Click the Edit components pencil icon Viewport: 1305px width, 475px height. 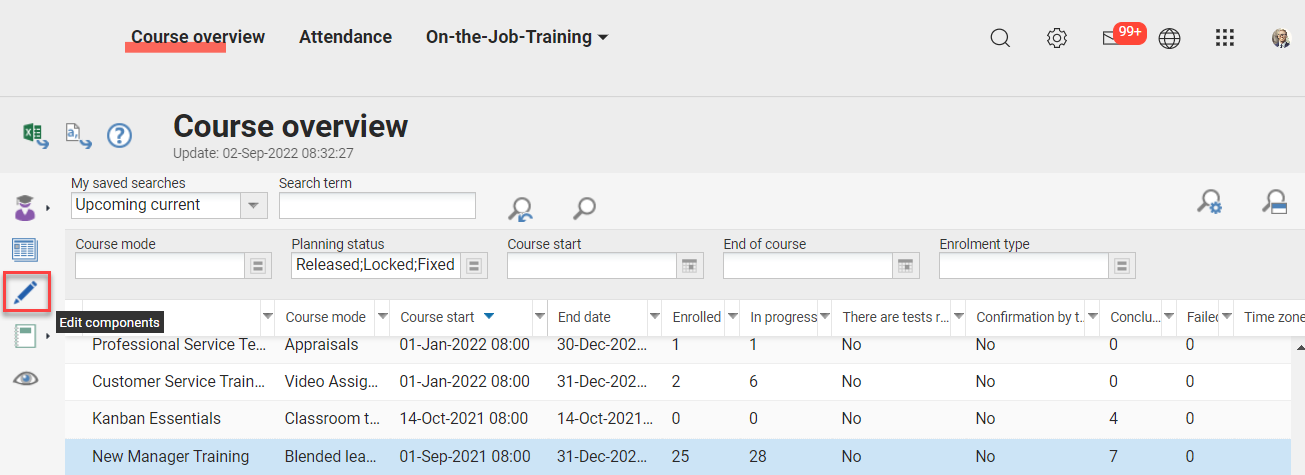pyautogui.click(x=26, y=292)
